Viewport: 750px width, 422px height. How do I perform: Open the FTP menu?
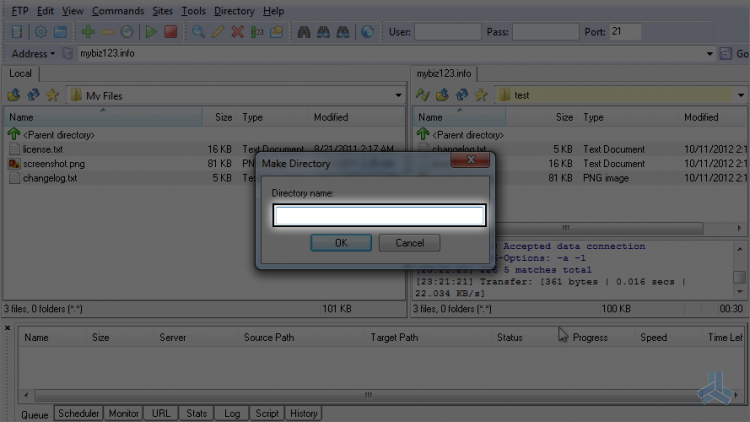tap(20, 11)
